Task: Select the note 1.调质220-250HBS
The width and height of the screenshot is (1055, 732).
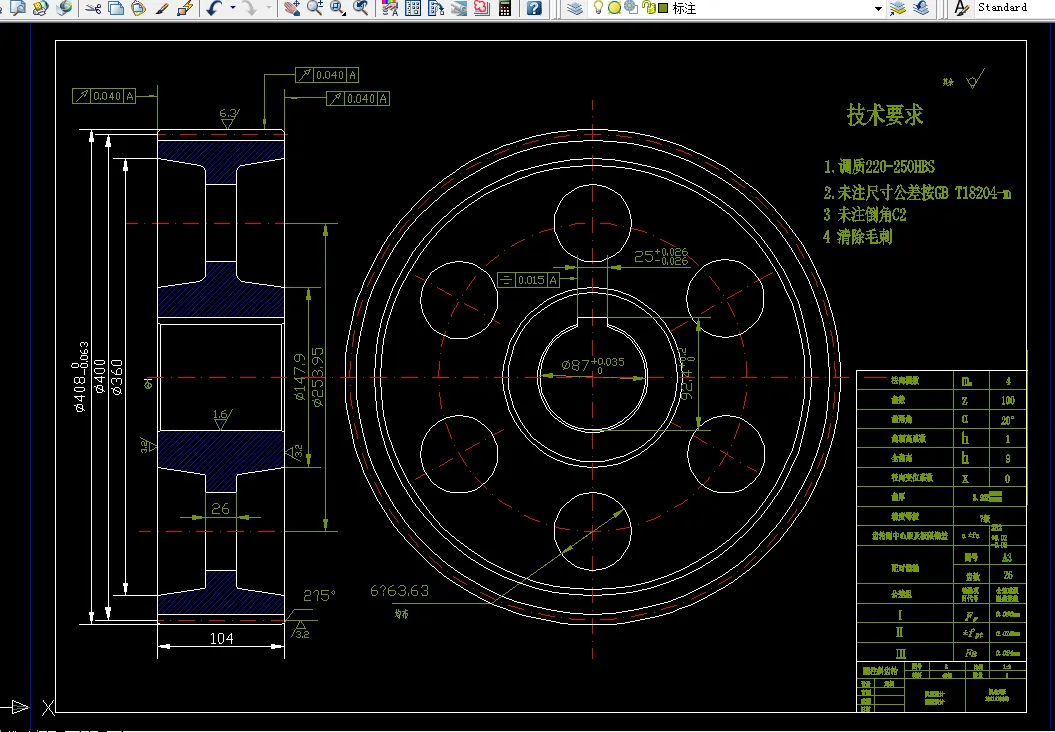Action: point(879,167)
